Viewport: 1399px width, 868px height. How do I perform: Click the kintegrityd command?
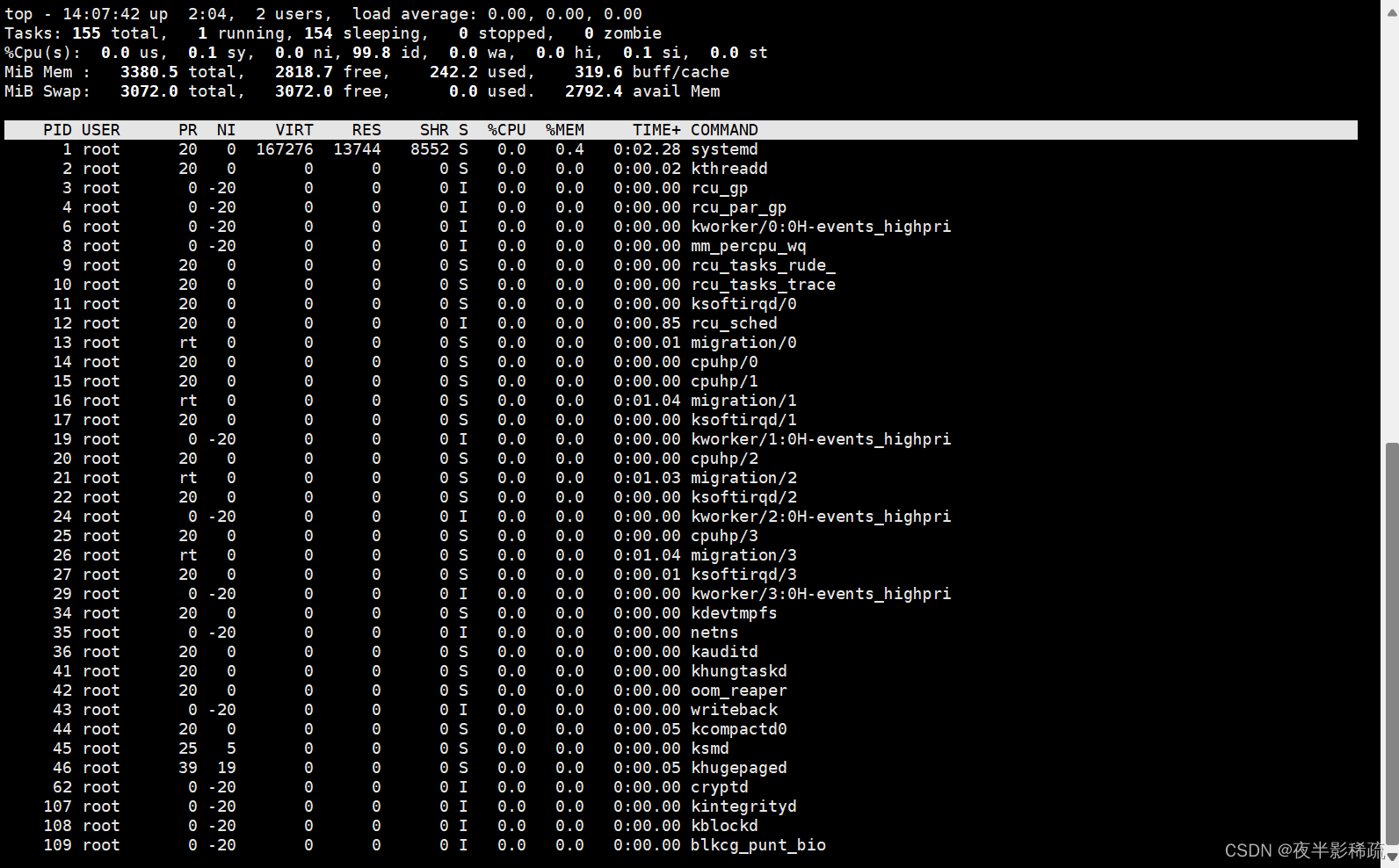743,807
